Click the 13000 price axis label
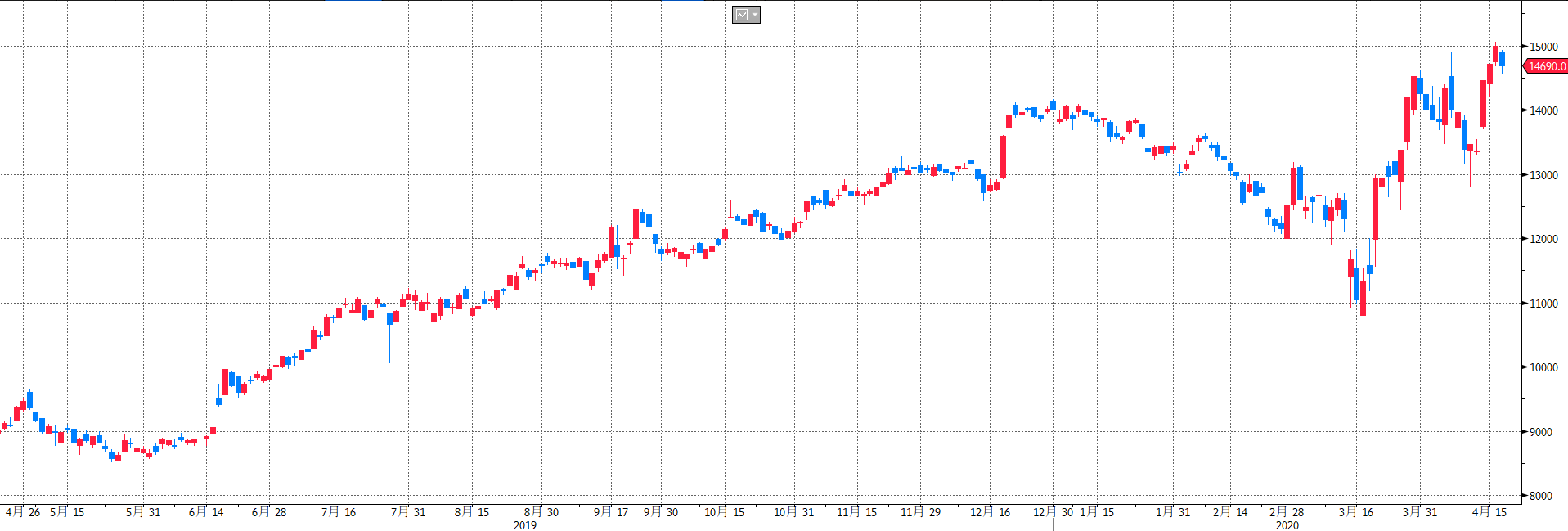1568x531 pixels. coord(1543,175)
